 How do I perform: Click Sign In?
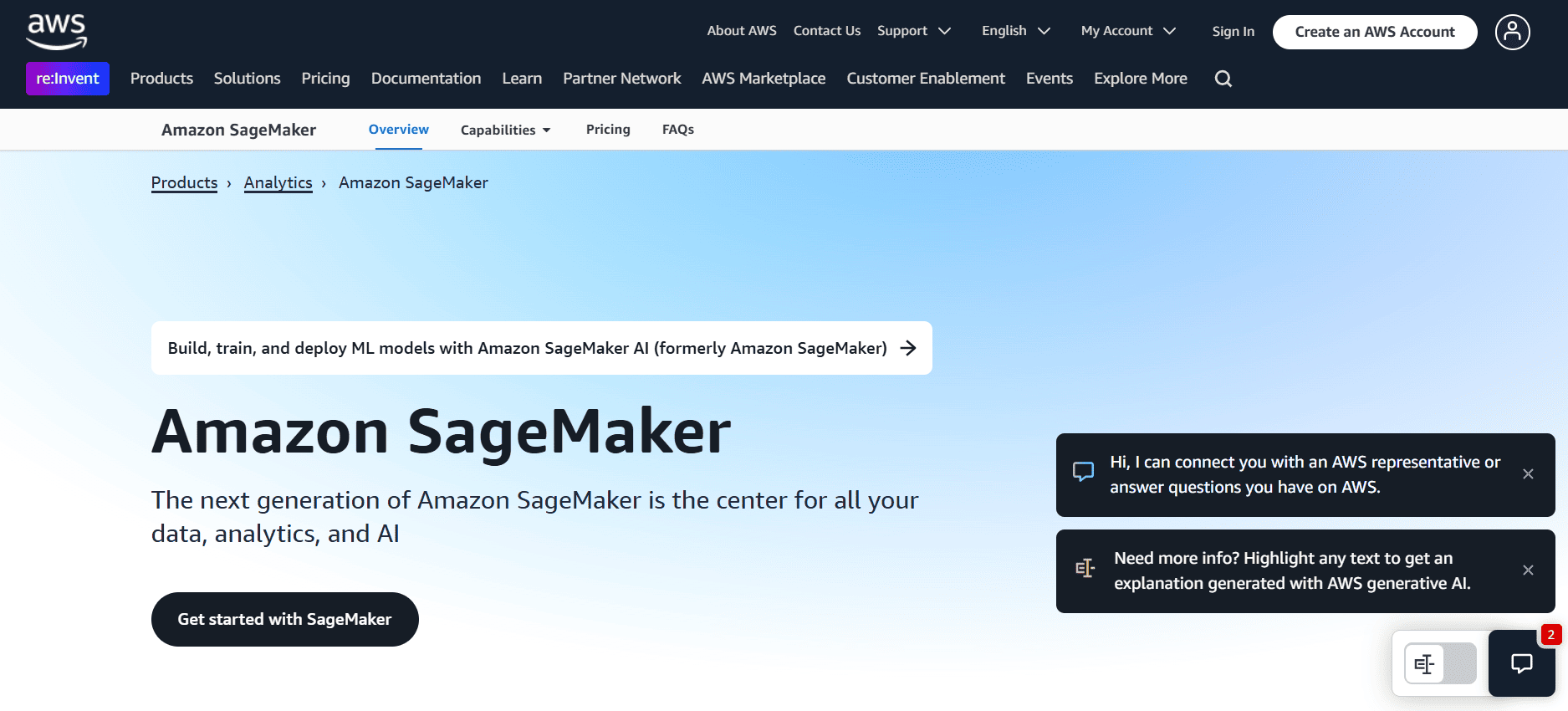click(1233, 32)
